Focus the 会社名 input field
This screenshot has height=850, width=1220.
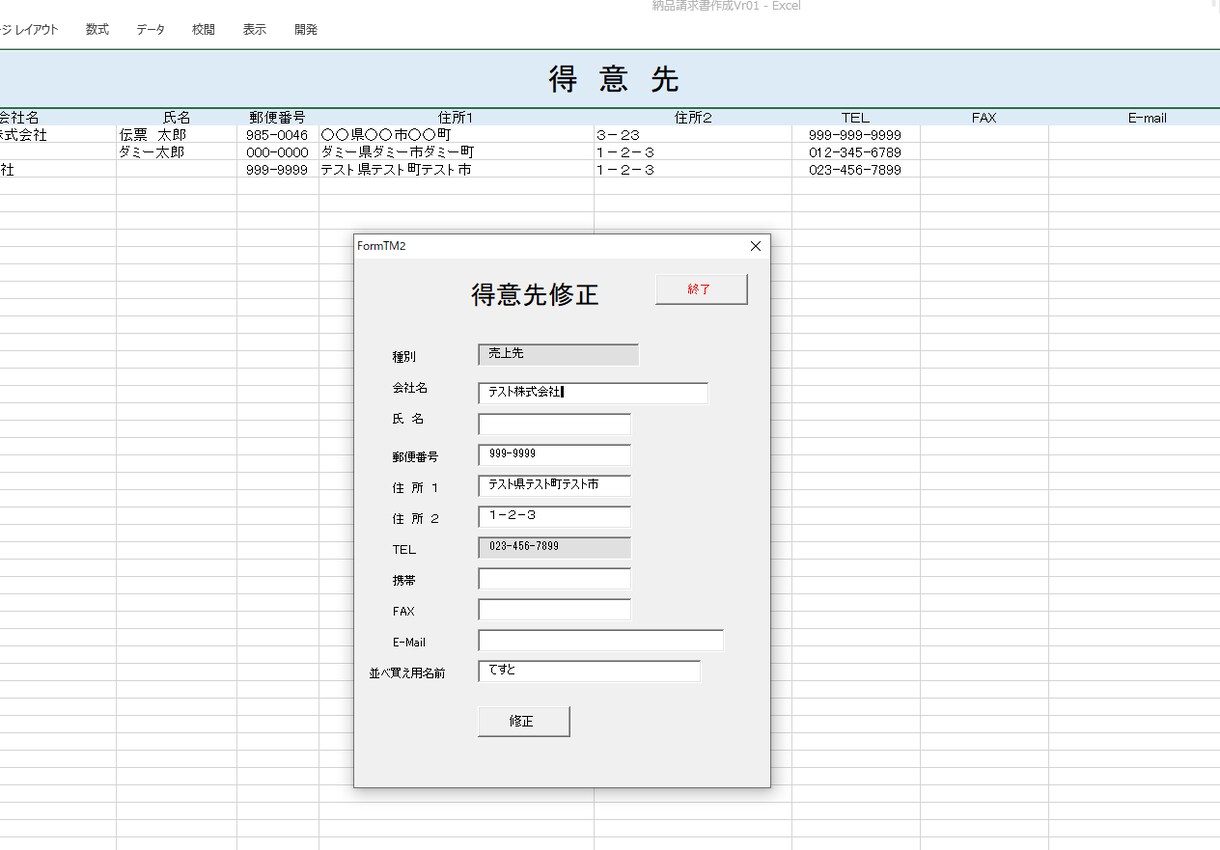click(593, 393)
